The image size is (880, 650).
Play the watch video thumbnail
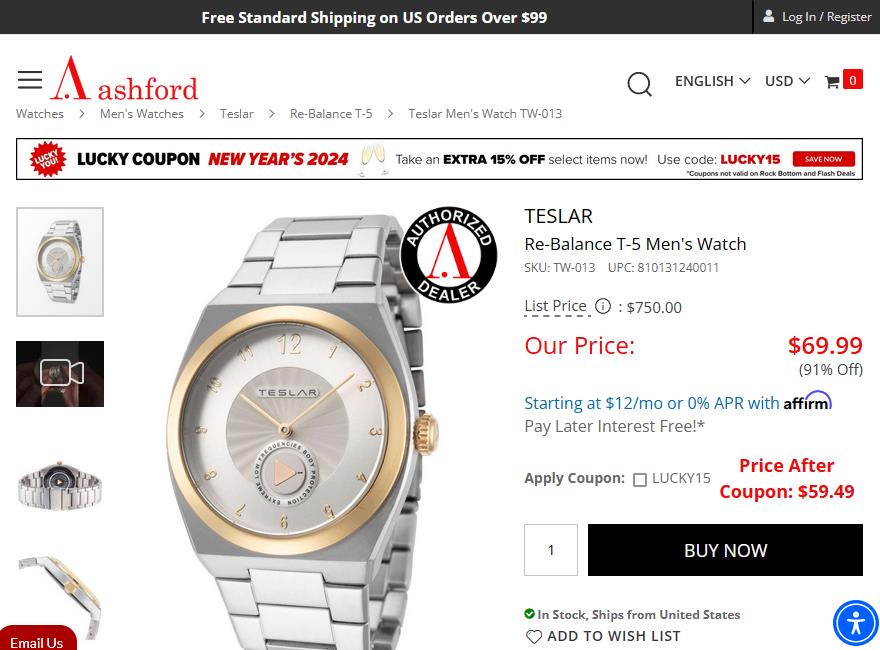(x=60, y=374)
